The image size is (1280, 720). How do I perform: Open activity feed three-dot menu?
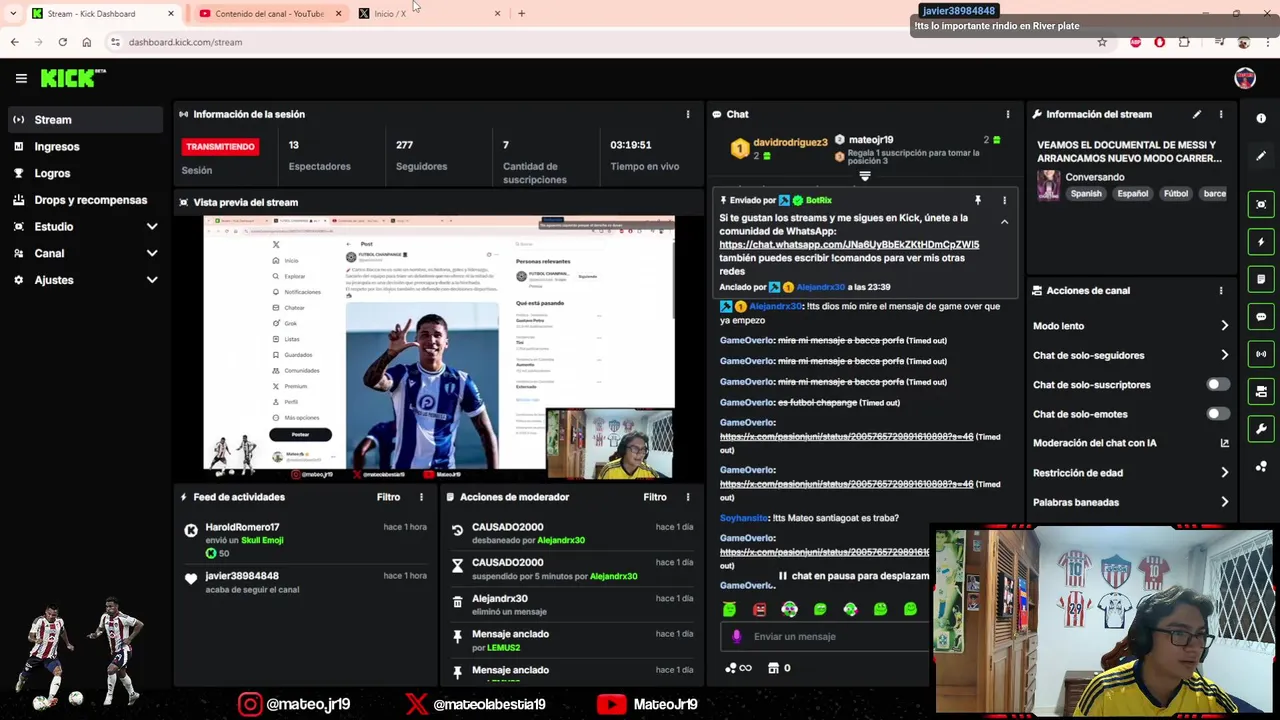[x=421, y=497]
